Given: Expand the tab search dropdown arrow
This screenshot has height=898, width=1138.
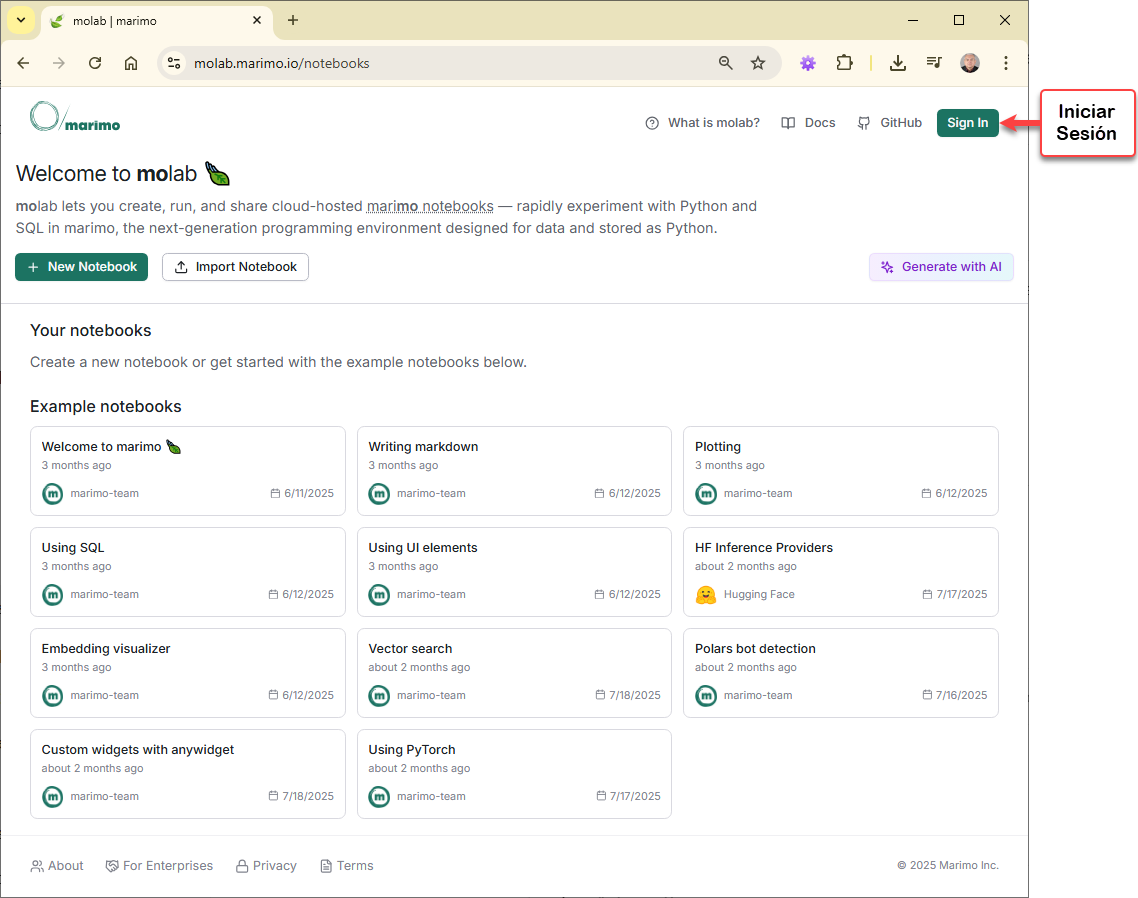Looking at the screenshot, I should click(20, 20).
